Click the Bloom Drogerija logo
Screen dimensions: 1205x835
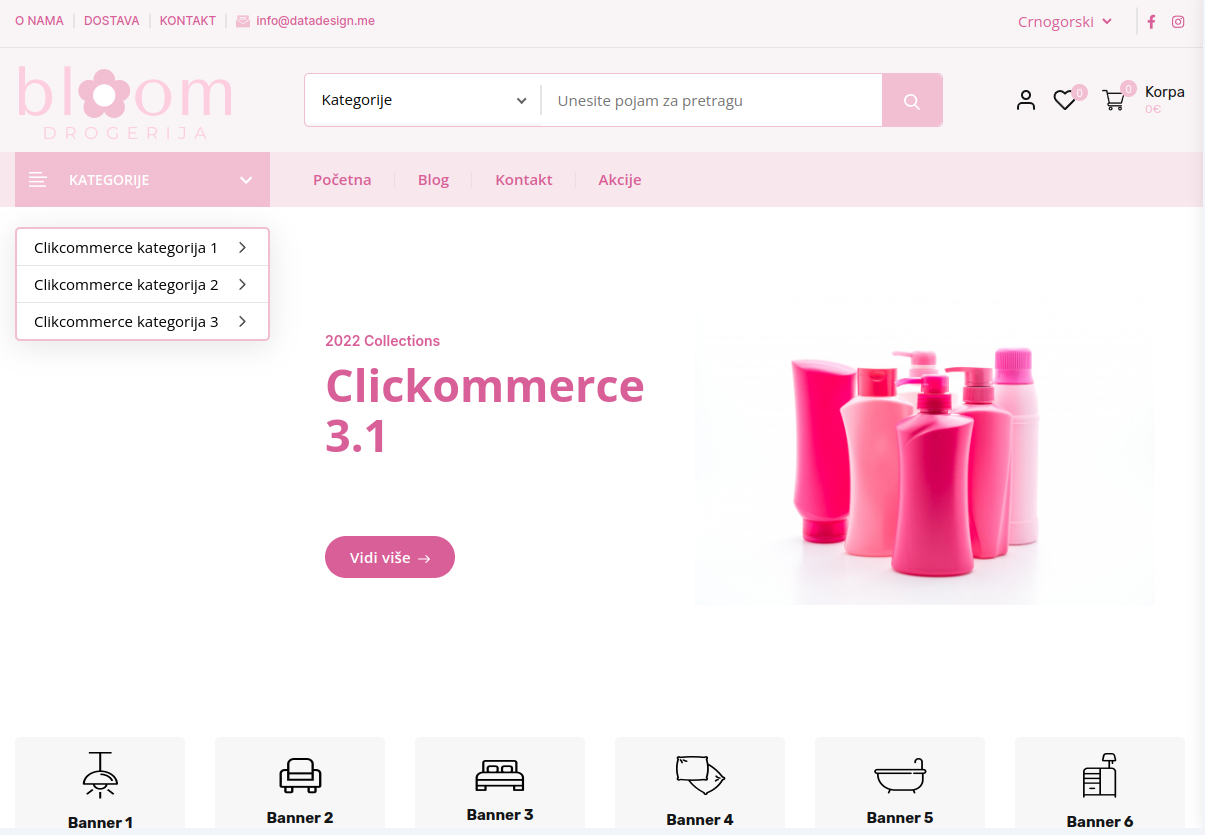pos(124,102)
